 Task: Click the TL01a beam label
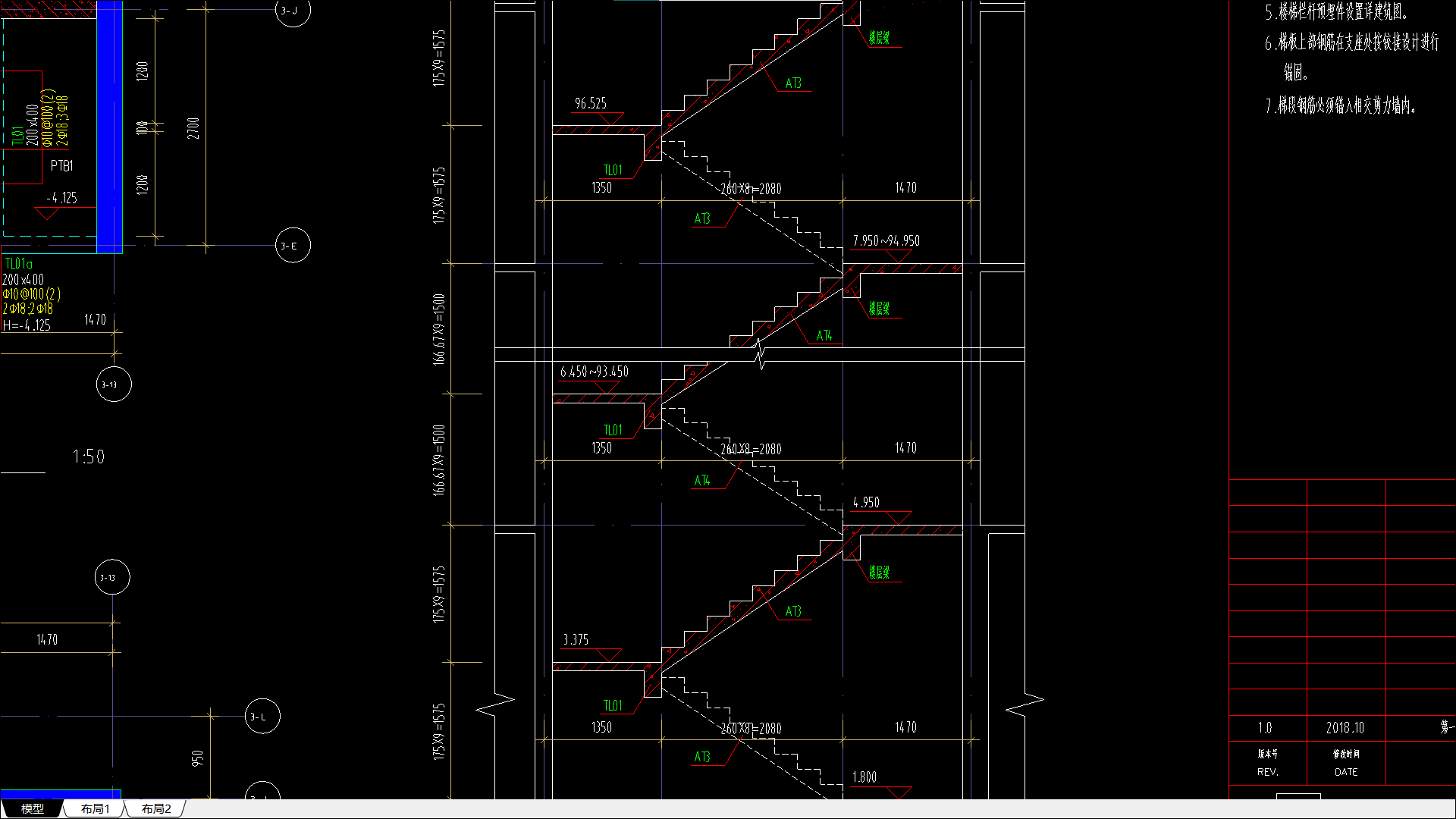[19, 264]
